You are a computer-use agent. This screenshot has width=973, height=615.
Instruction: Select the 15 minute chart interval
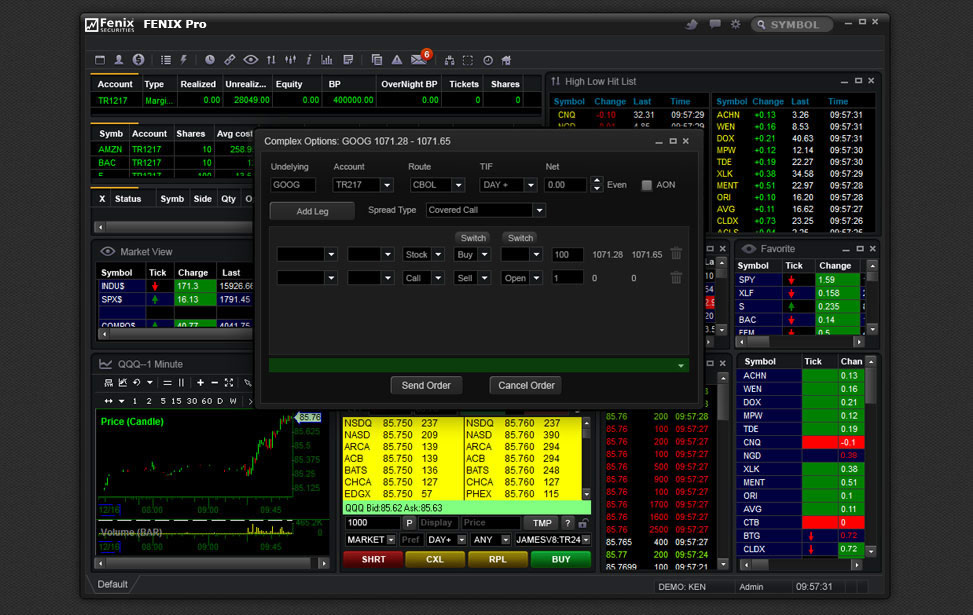tap(176, 401)
